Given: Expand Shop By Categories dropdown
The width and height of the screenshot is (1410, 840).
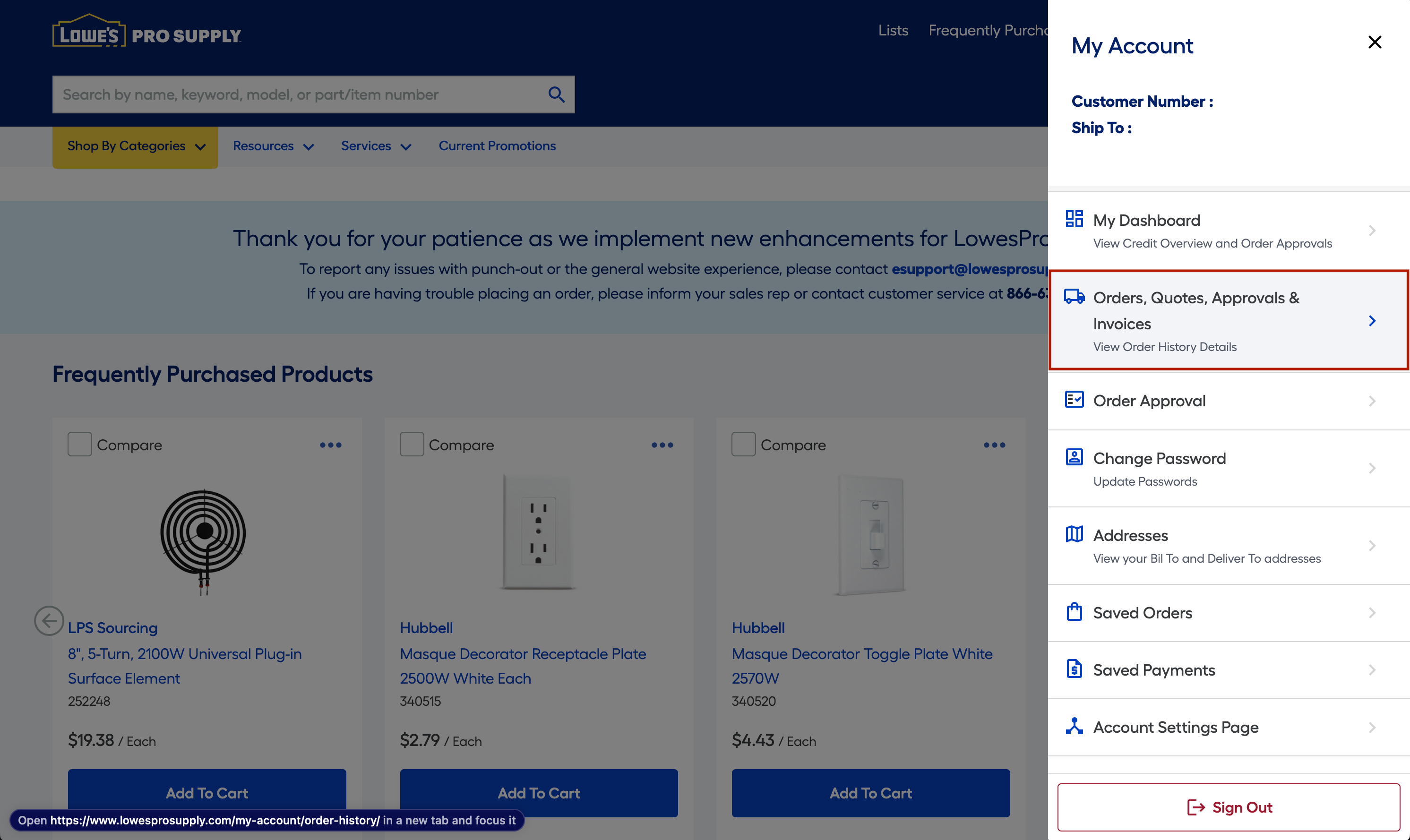Looking at the screenshot, I should coord(135,146).
